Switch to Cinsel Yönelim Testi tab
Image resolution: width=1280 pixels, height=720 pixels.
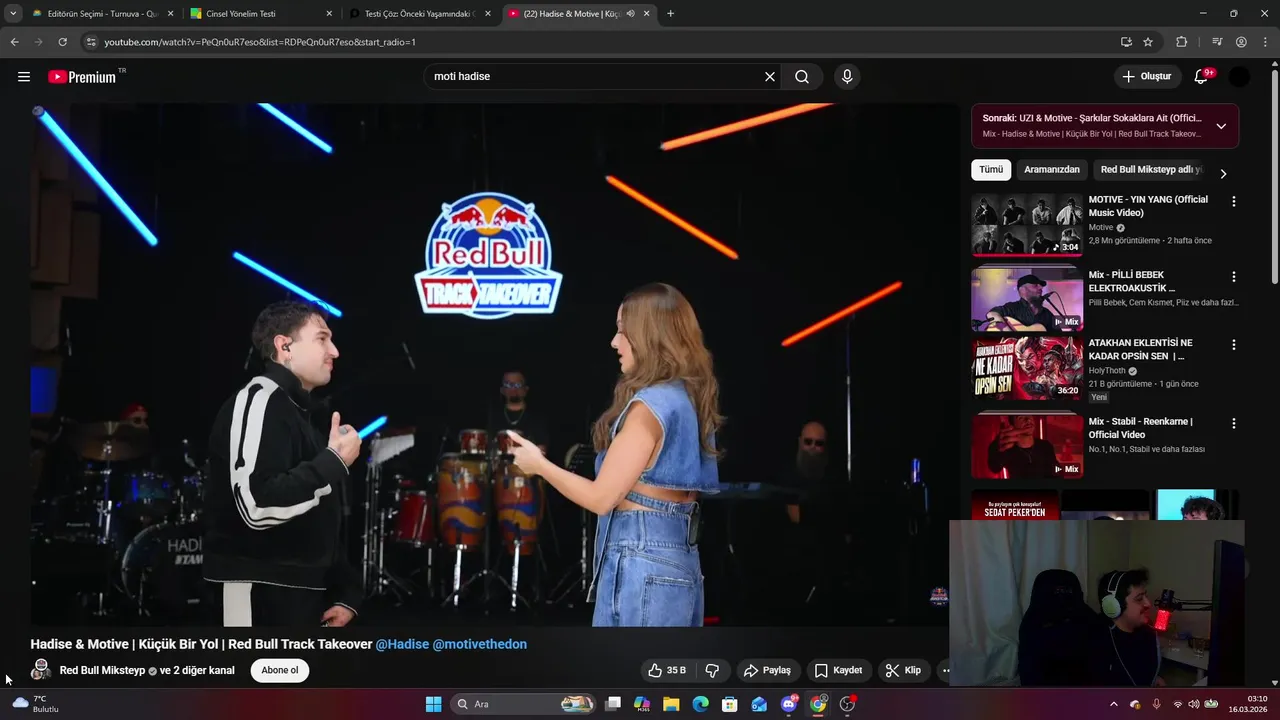[260, 14]
